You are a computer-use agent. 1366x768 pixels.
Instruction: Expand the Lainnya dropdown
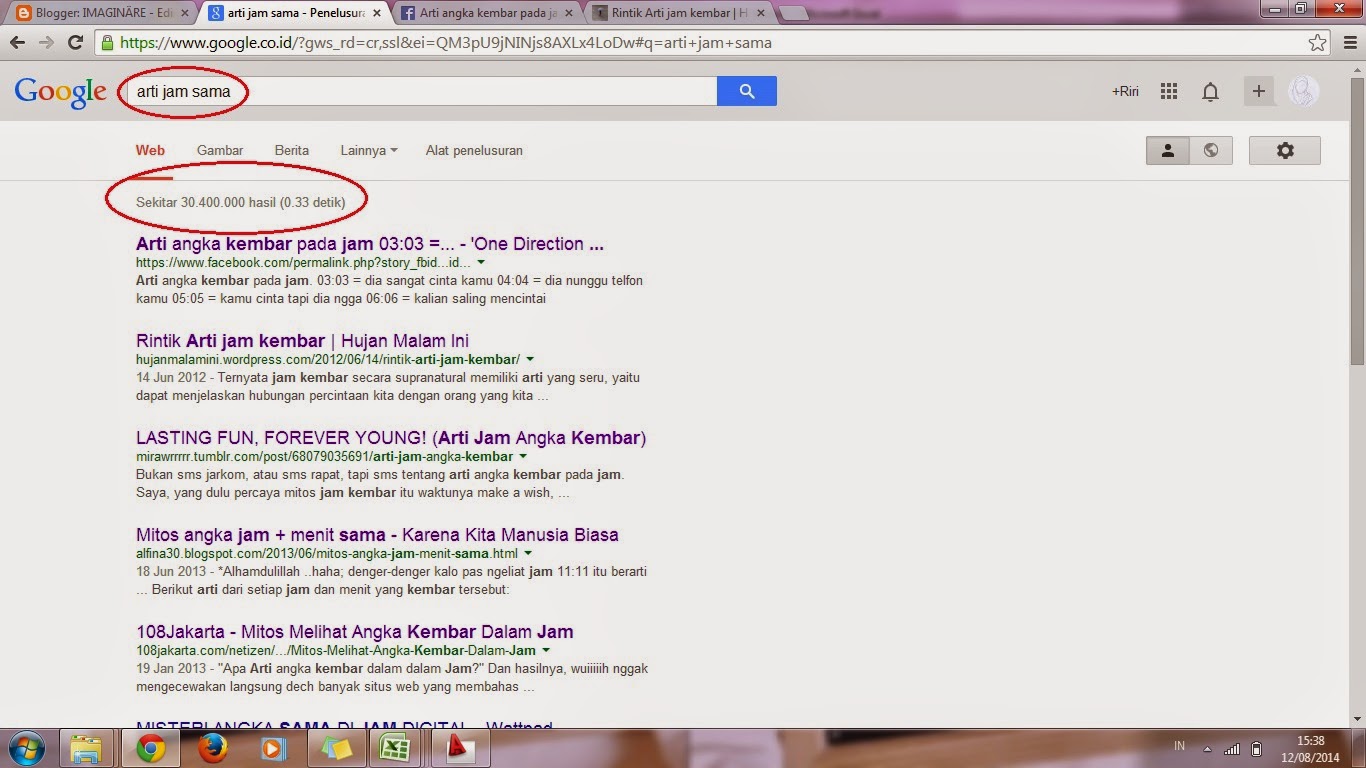(368, 150)
